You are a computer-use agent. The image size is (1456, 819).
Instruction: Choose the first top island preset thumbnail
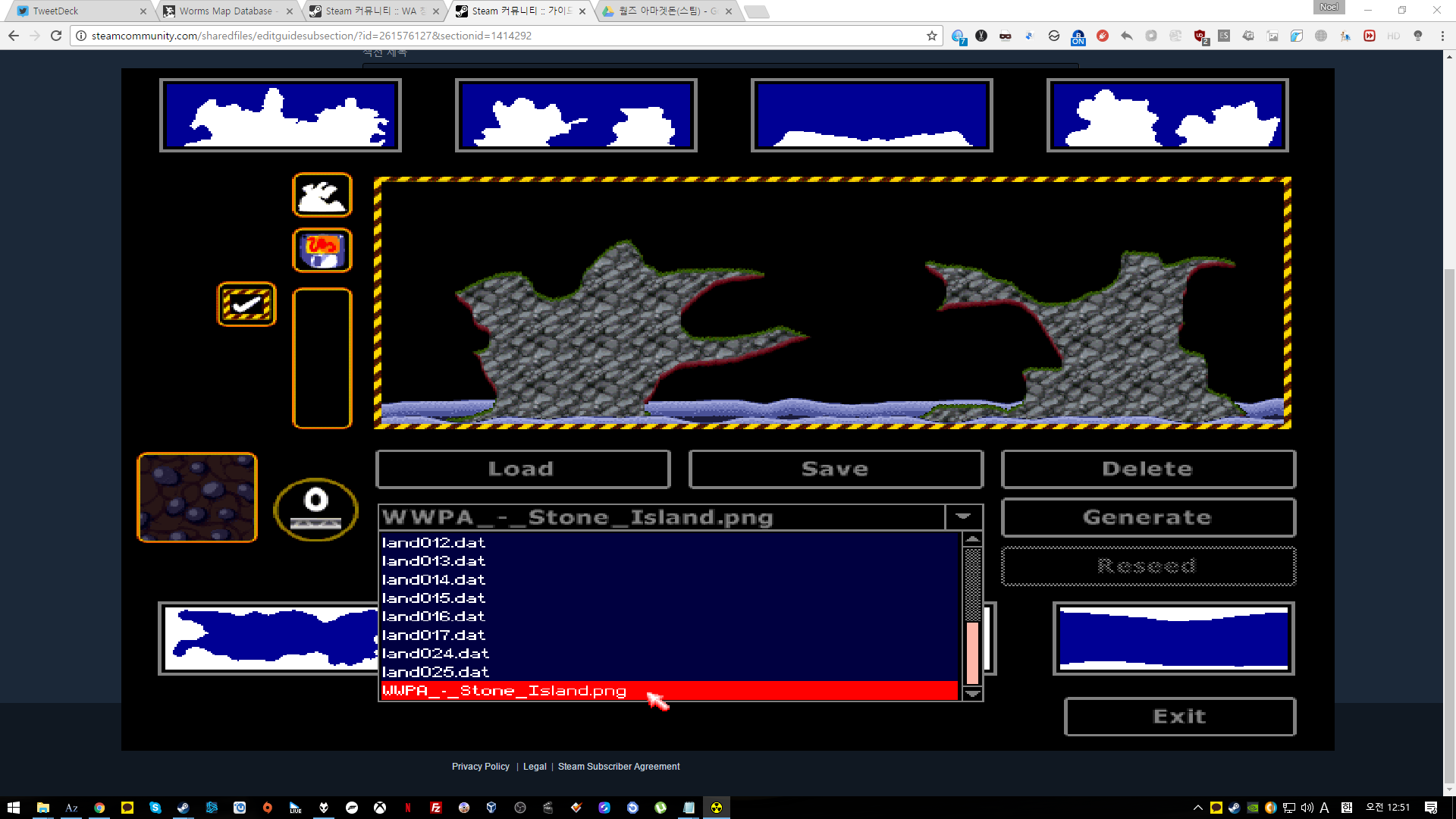281,115
